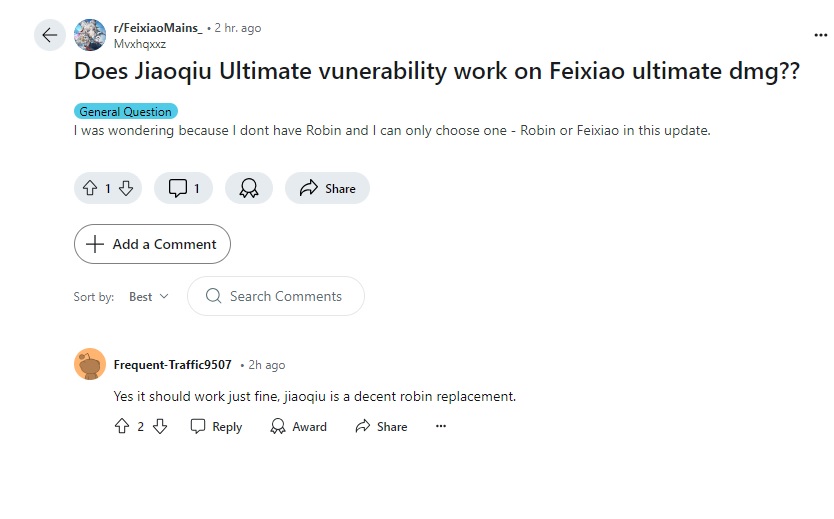Select the General Question flair tag
Screen dimensions: 834x519
(x=126, y=112)
